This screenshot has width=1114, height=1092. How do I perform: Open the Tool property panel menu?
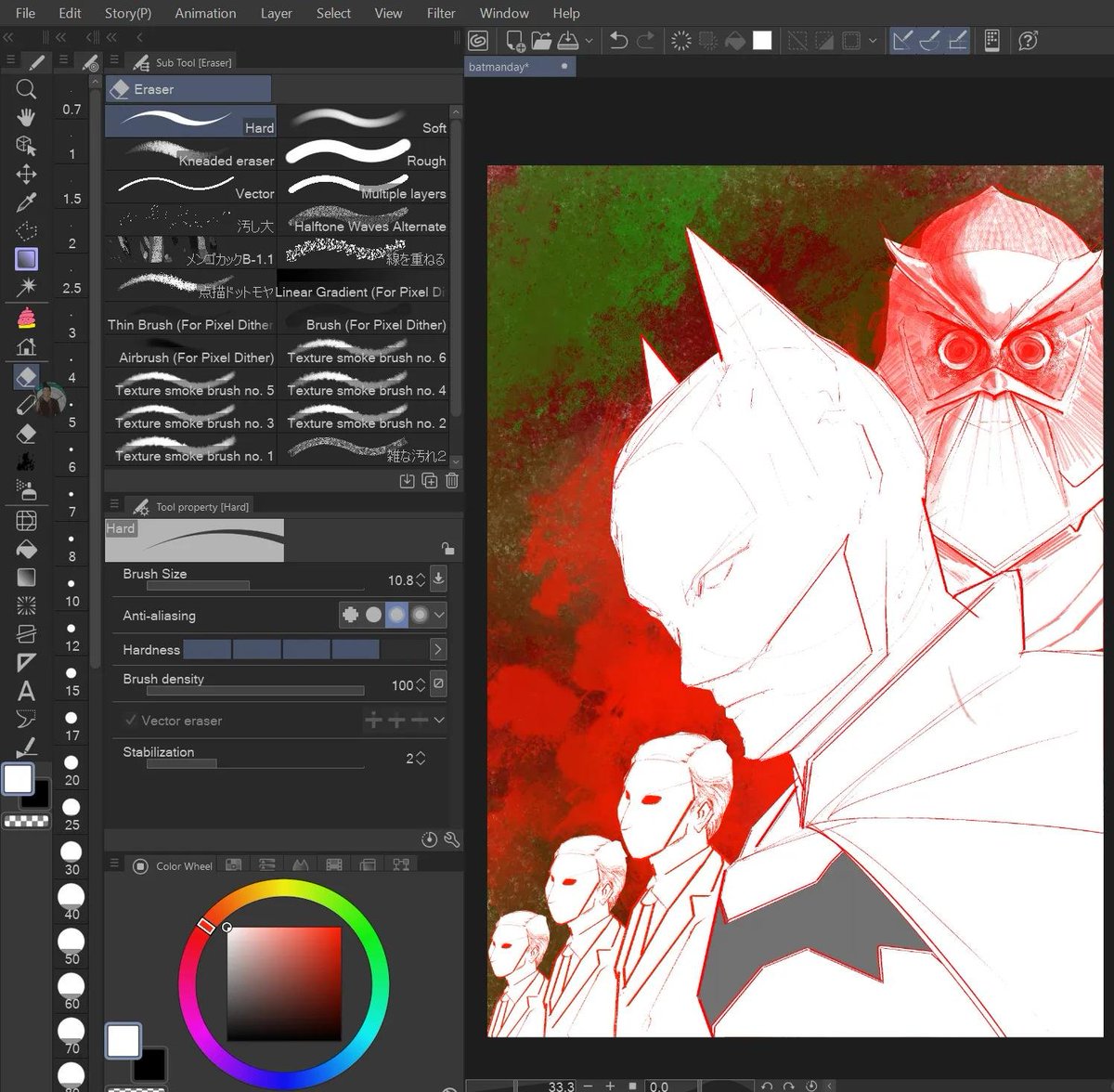tap(114, 505)
